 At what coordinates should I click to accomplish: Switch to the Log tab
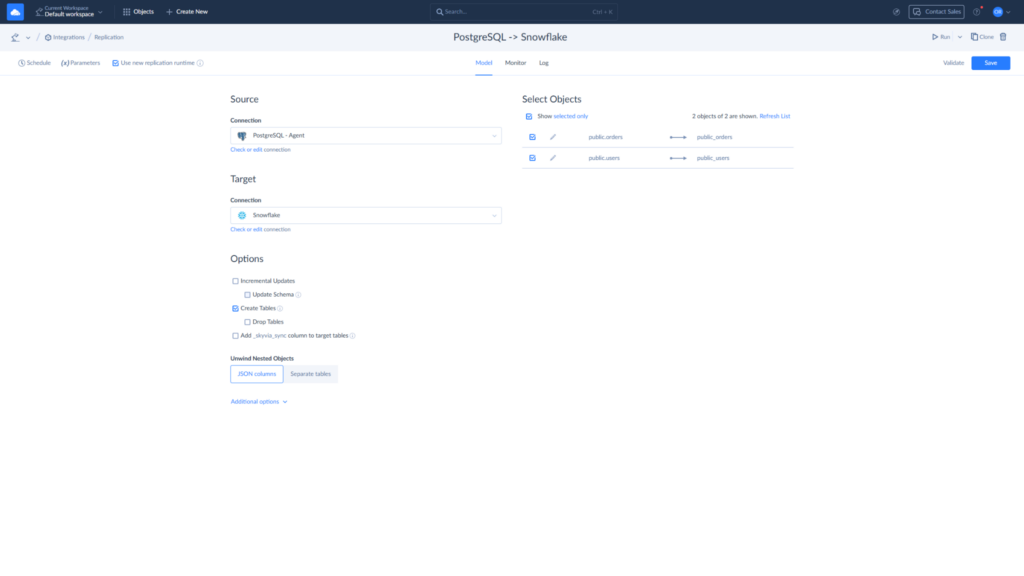coord(543,63)
